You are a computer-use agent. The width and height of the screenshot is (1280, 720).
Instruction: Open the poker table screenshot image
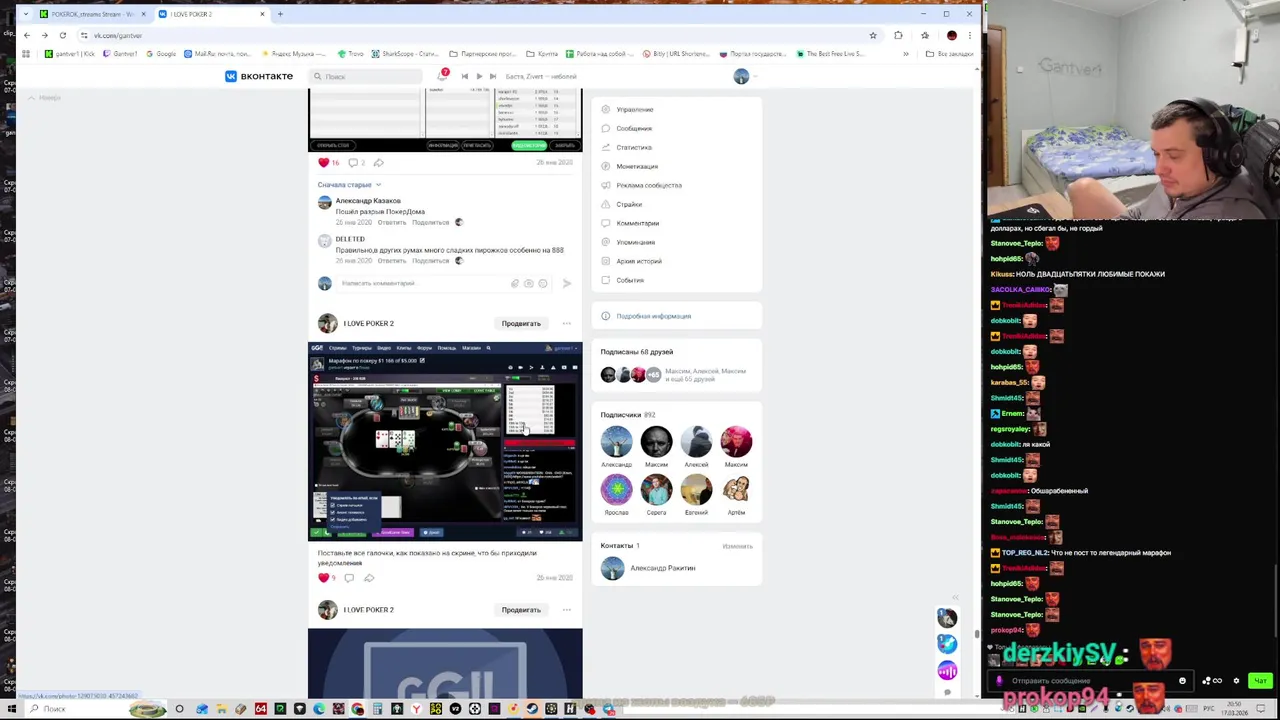(445, 441)
